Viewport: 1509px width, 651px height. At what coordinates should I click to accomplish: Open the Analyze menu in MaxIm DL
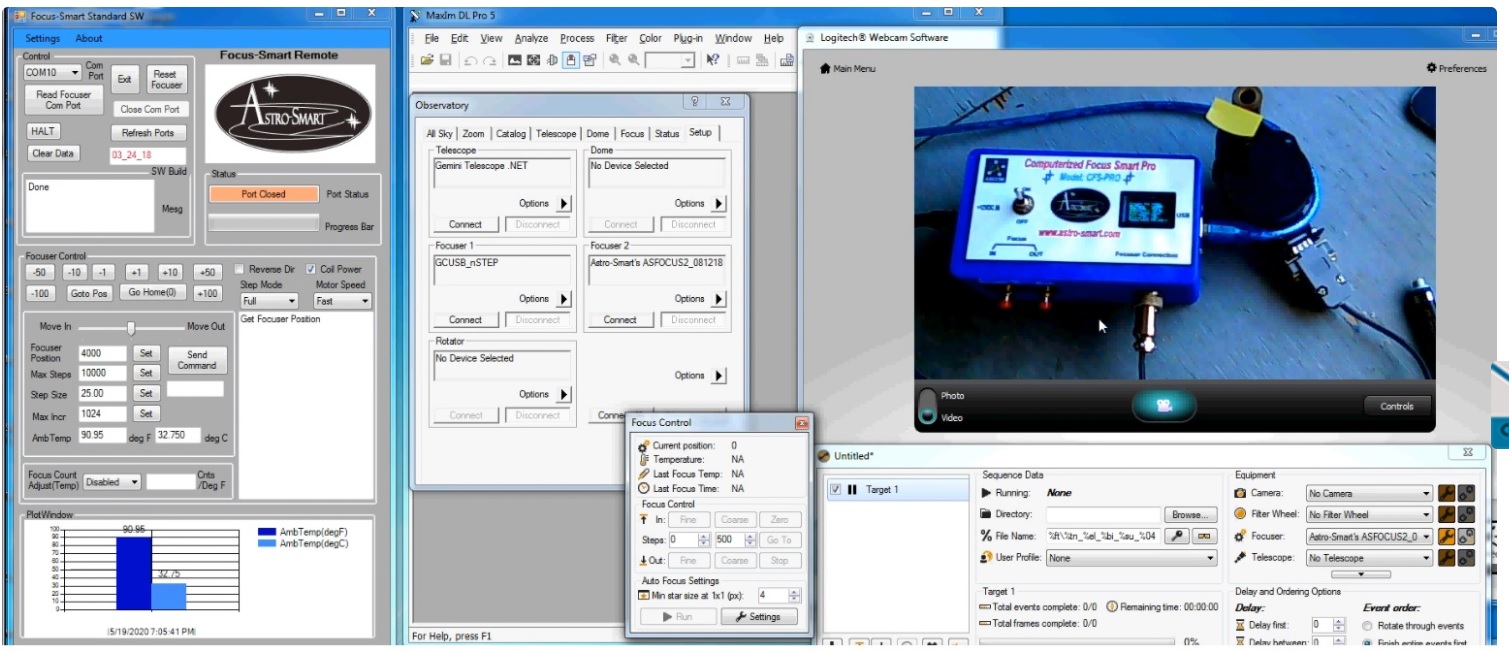tap(531, 38)
